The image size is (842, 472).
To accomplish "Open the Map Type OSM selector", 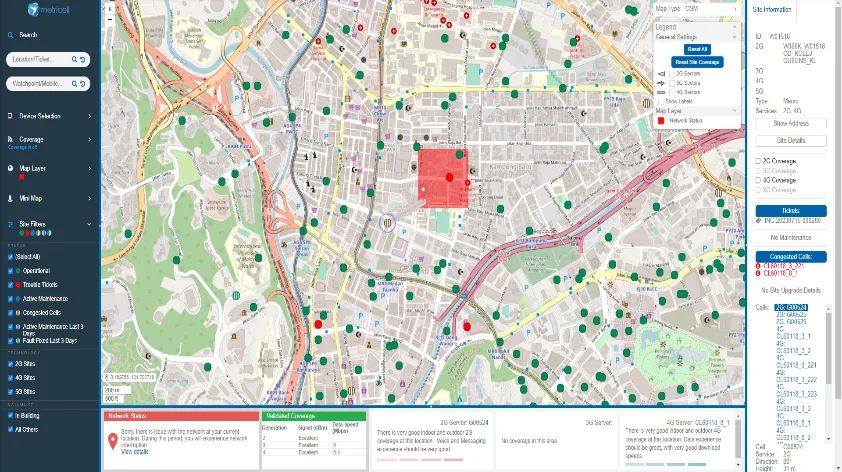I will pyautogui.click(x=696, y=9).
